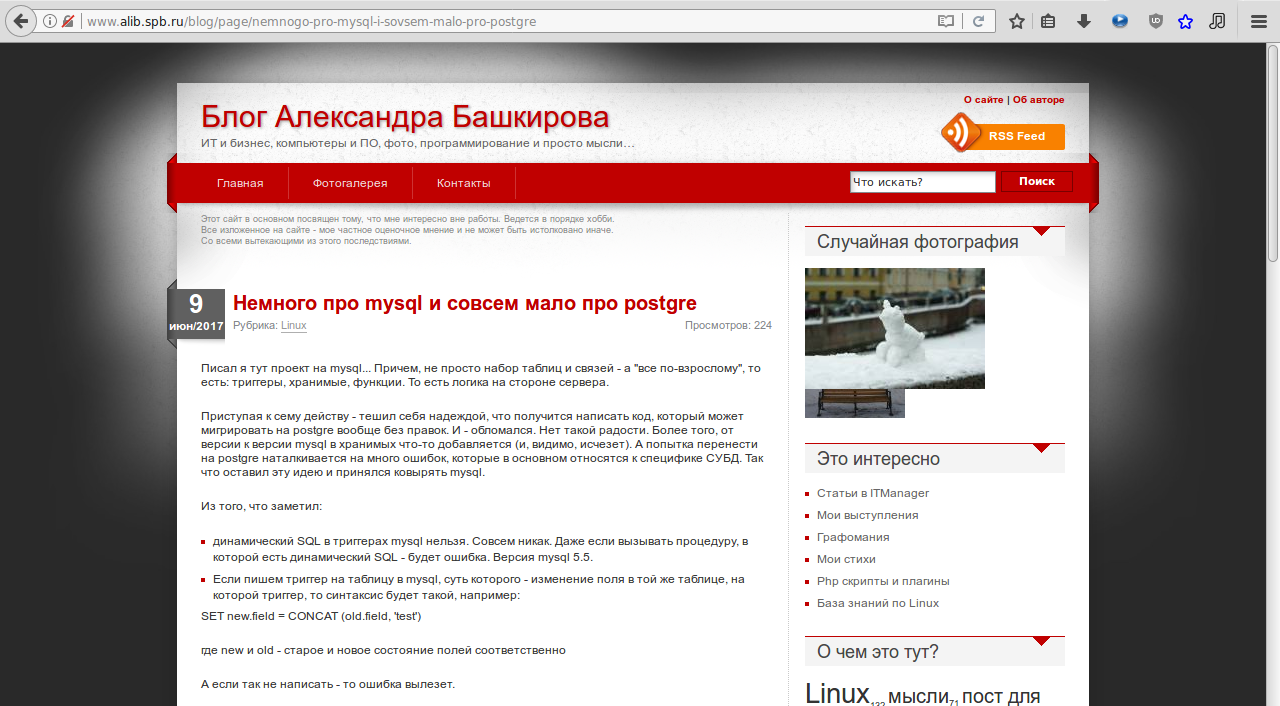Click the music note extension icon
1280x706 pixels.
[1217, 21]
